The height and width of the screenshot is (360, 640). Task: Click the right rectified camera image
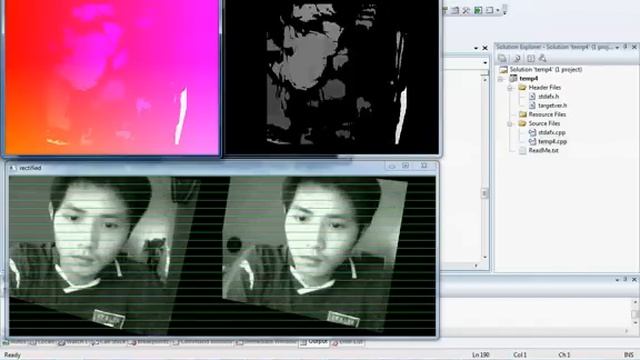[x=329, y=256]
